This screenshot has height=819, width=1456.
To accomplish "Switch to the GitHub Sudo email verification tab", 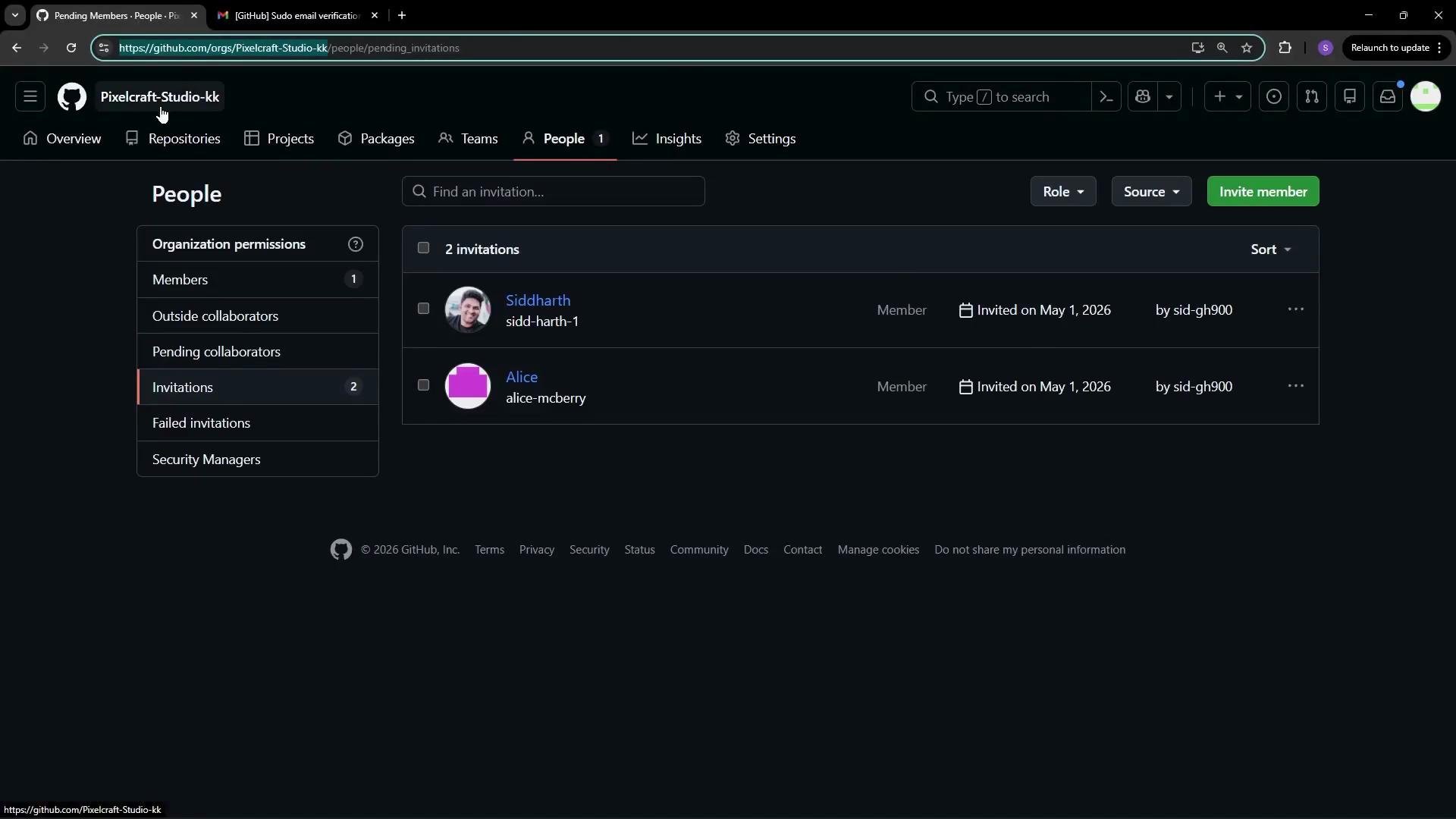I will [x=297, y=15].
